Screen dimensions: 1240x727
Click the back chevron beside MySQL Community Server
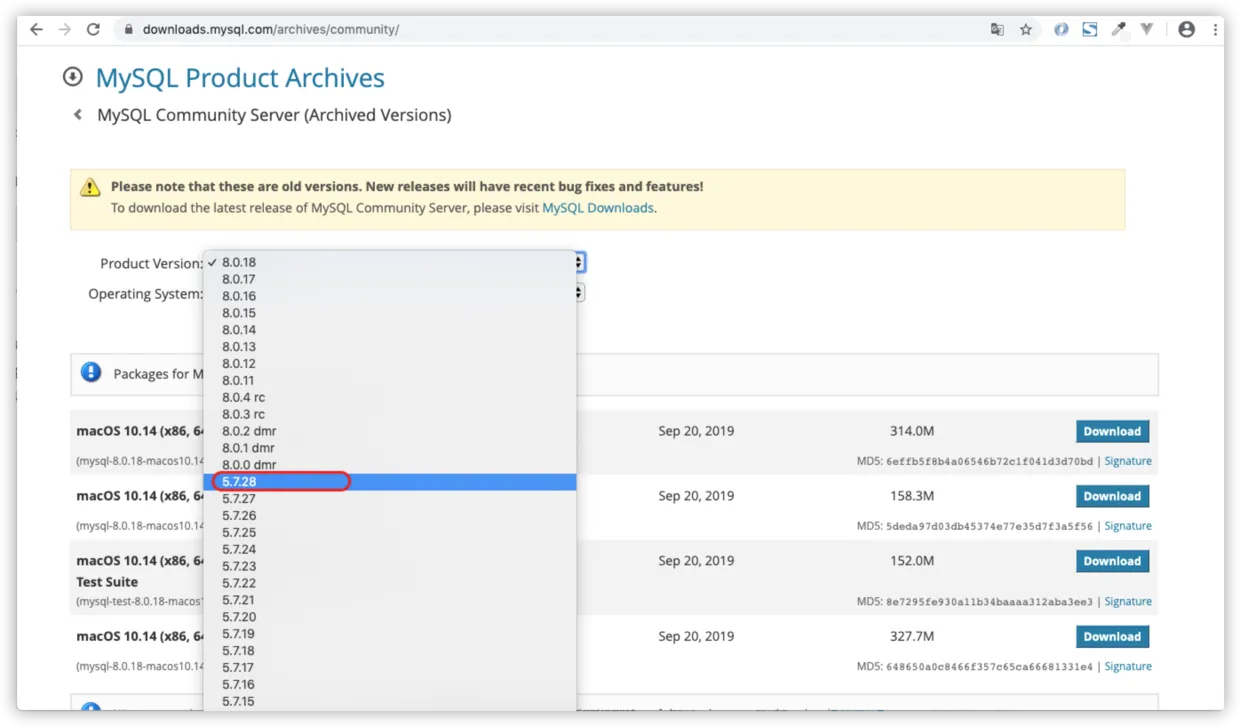coord(78,115)
